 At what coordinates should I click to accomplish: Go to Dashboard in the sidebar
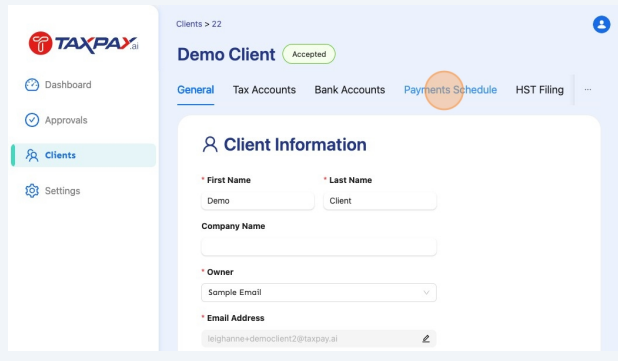click(68, 85)
